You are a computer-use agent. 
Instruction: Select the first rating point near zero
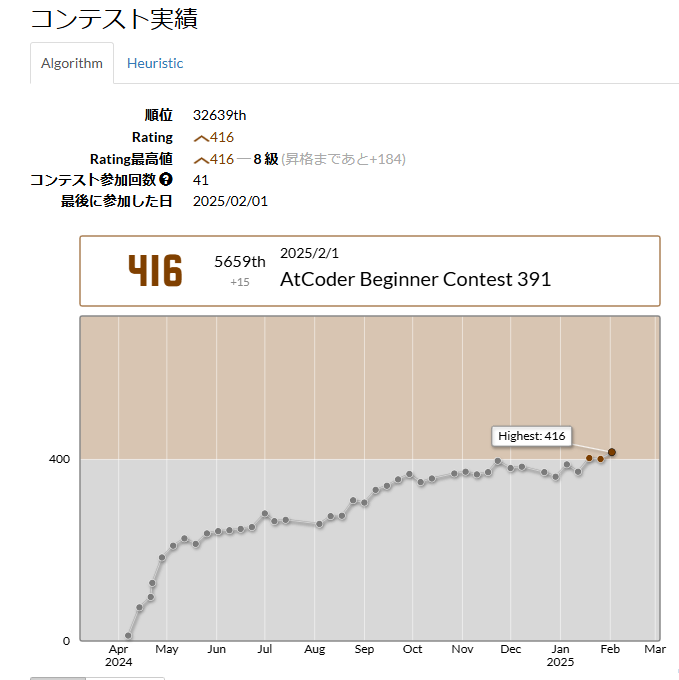[128, 636]
